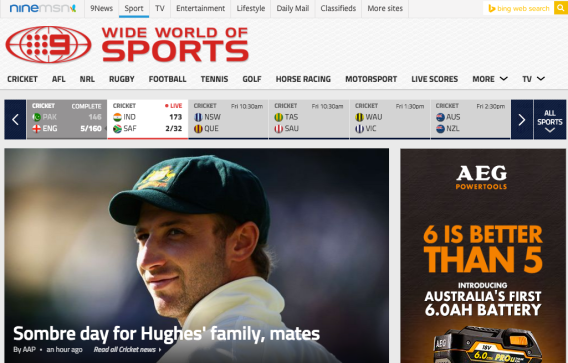Go to the TENNIS section
This screenshot has height=363, width=568.
(x=214, y=79)
